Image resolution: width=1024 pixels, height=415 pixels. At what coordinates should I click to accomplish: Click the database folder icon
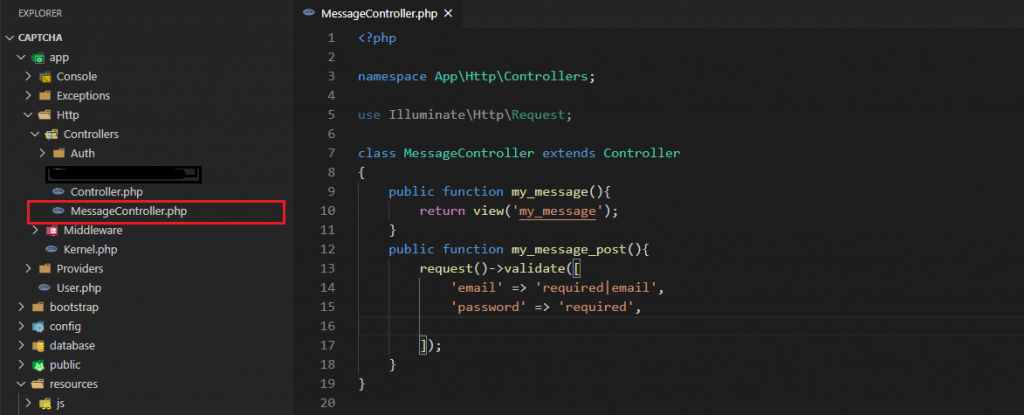pos(38,346)
